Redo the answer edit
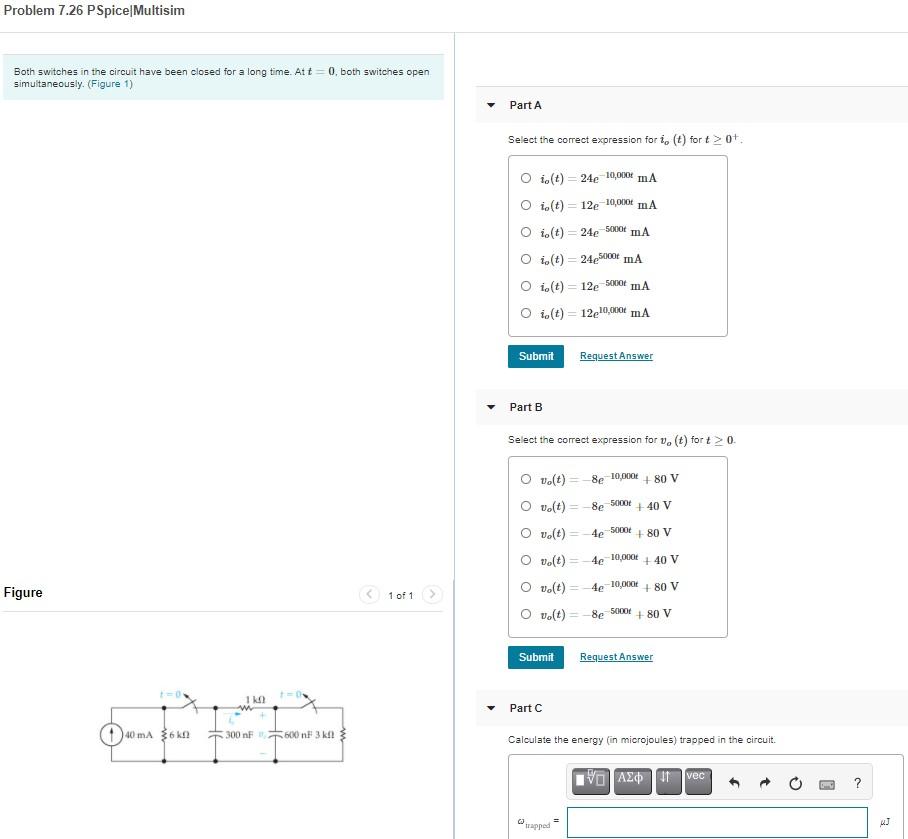Screen dimensions: 908x839 pos(765,783)
